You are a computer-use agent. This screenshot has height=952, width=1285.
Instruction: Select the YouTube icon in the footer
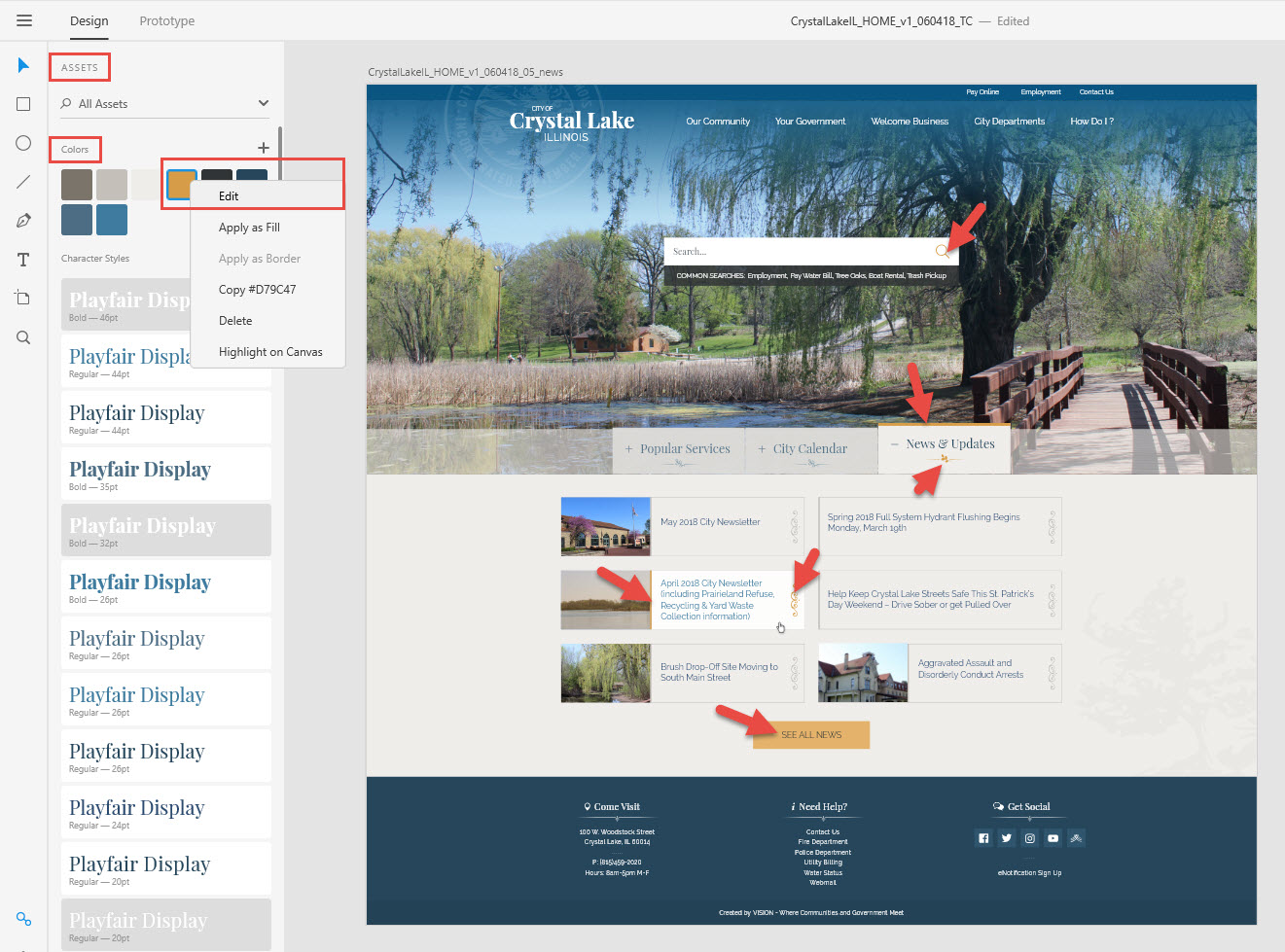pos(1053,838)
